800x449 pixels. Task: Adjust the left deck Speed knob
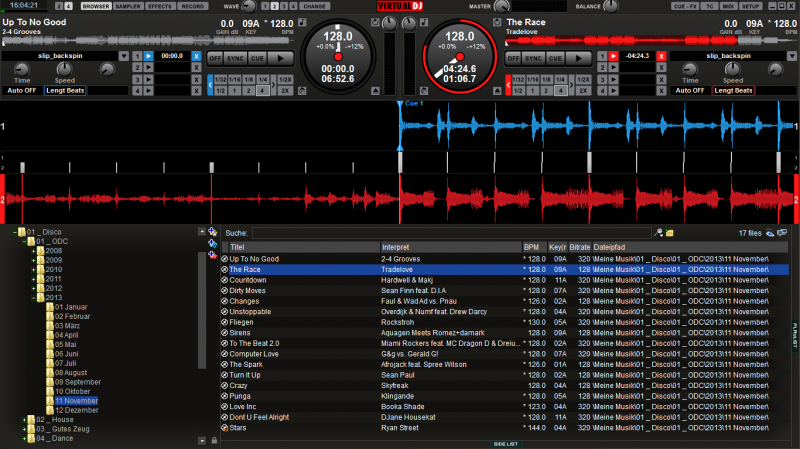64,69
